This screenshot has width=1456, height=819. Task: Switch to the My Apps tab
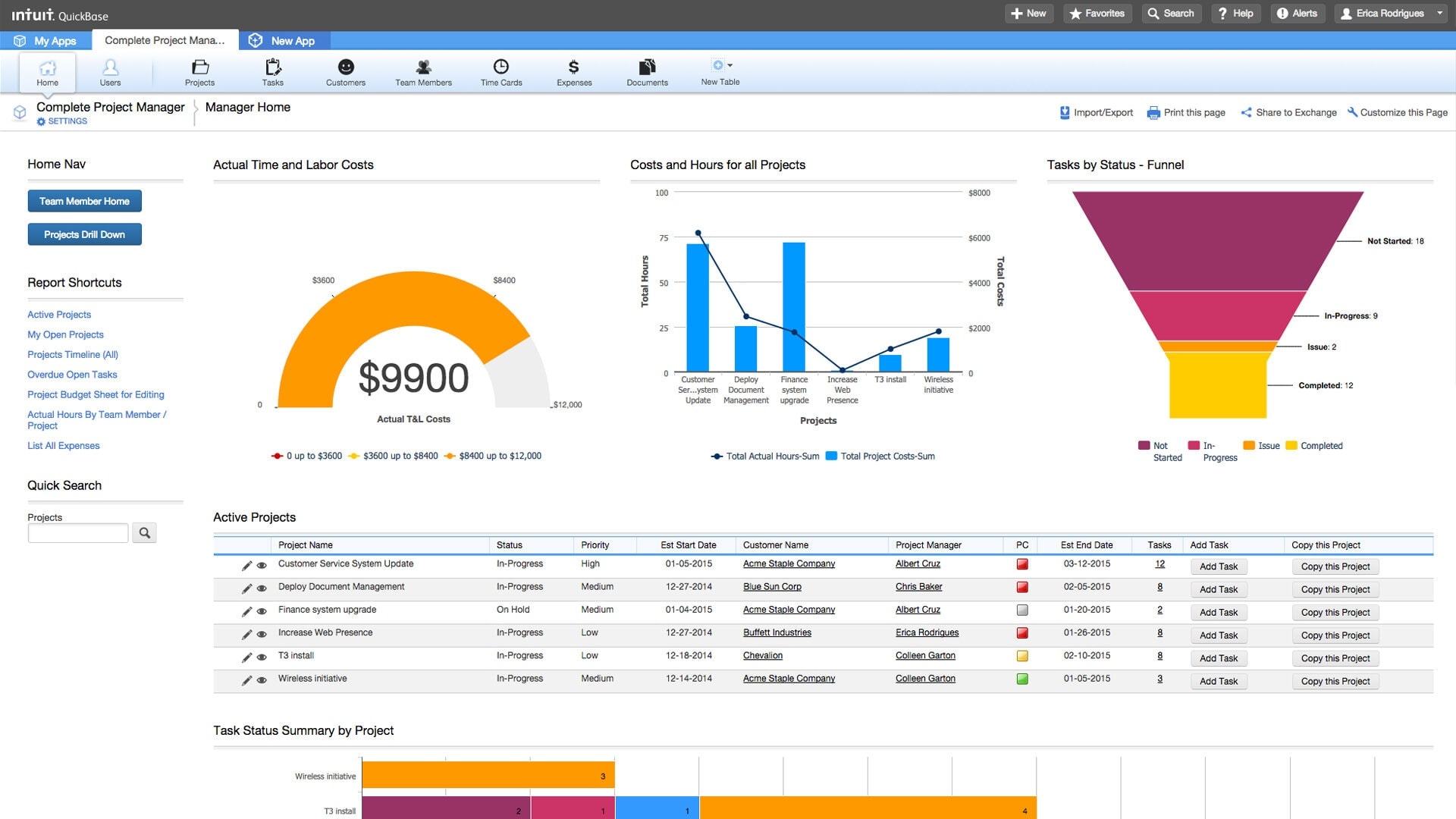[47, 40]
